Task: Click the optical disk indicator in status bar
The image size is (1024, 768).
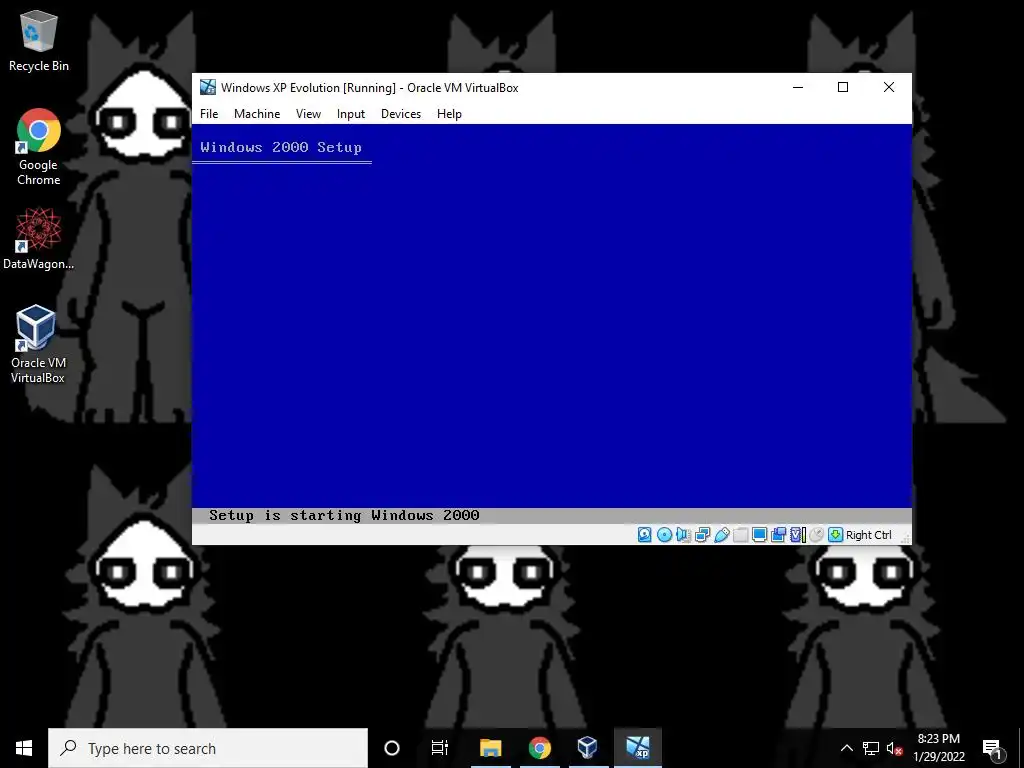Action: pyautogui.click(x=664, y=535)
